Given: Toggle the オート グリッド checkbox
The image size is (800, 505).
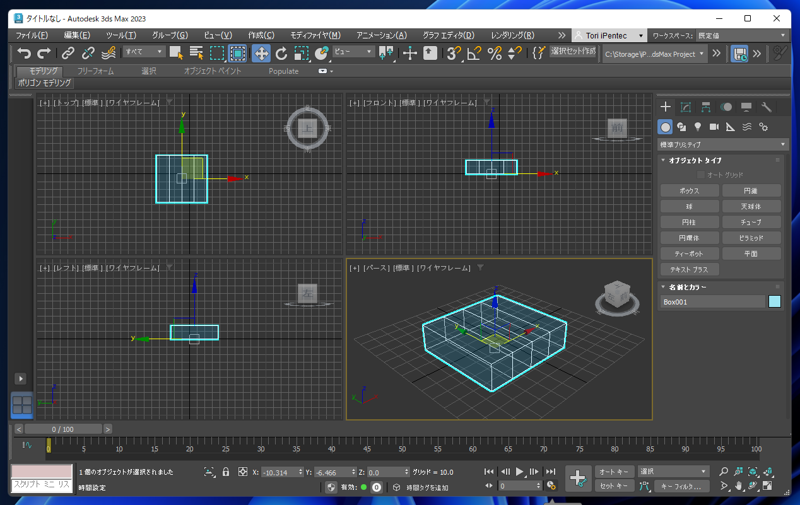Looking at the screenshot, I should (701, 175).
